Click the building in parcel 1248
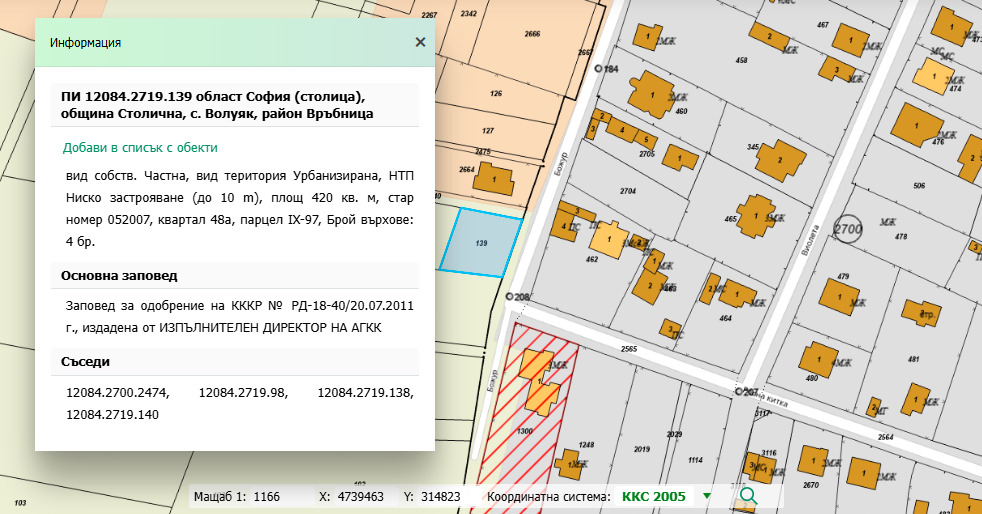The image size is (982, 514). tap(570, 464)
